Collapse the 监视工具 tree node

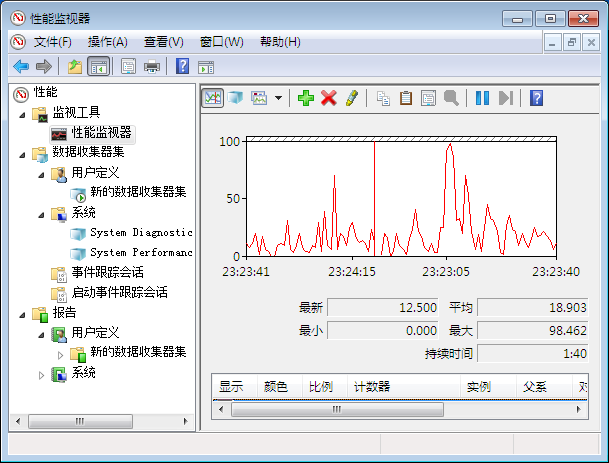23,115
